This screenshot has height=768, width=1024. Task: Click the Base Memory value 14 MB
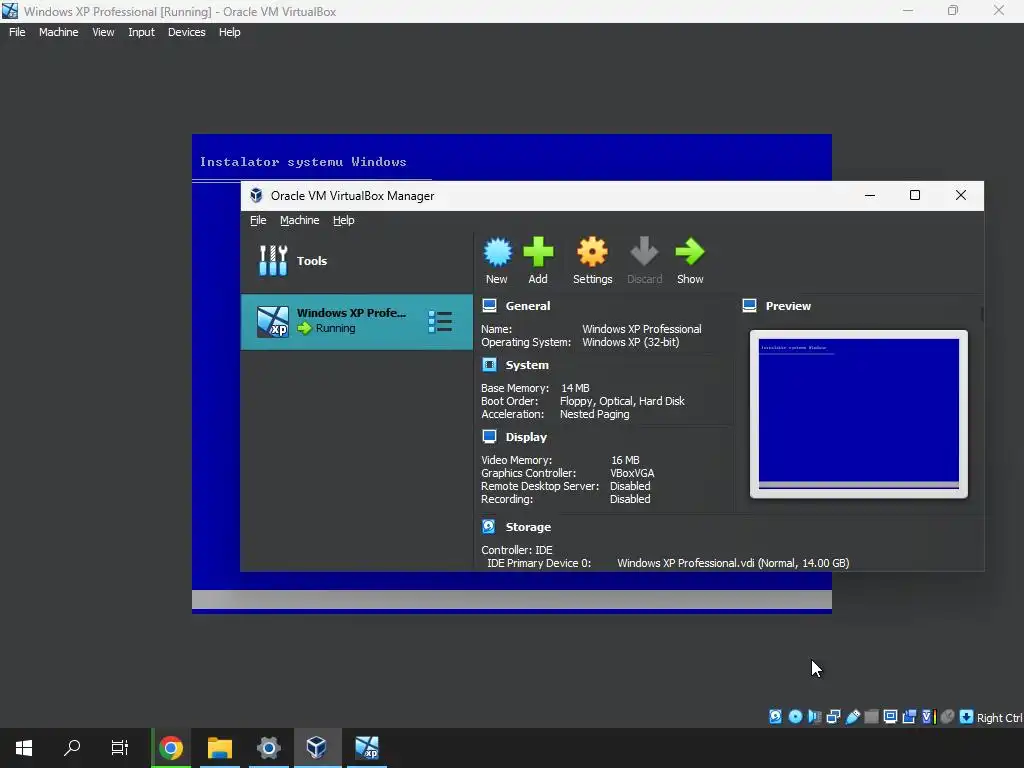coord(575,388)
